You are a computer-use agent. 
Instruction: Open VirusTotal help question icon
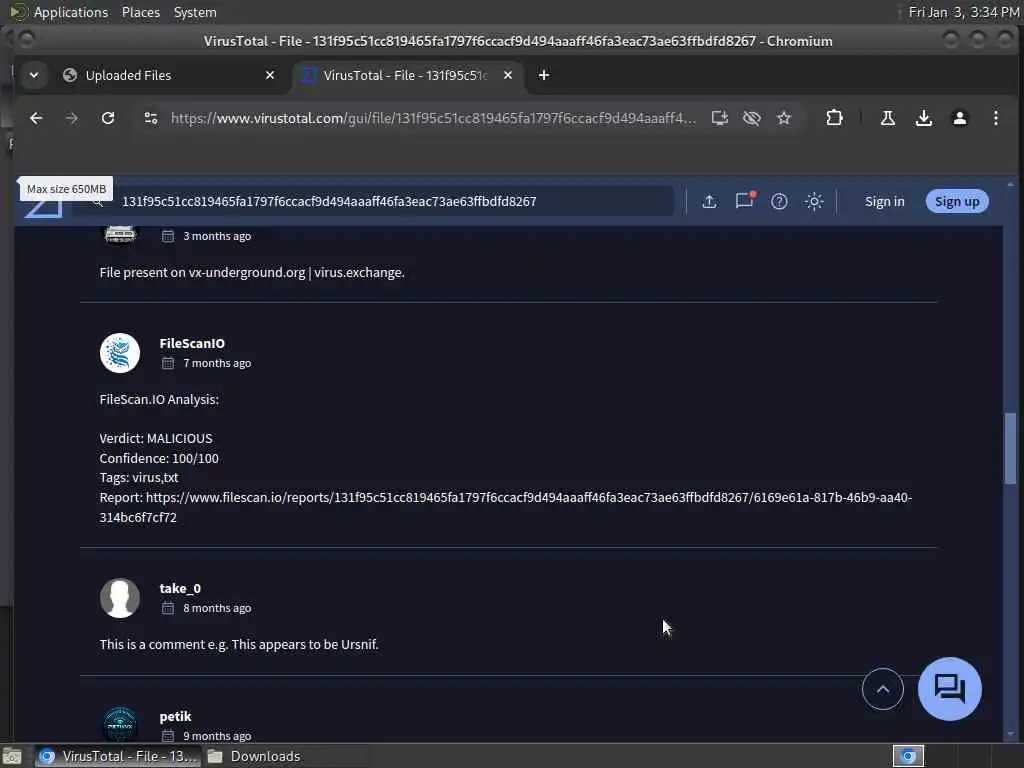click(779, 201)
